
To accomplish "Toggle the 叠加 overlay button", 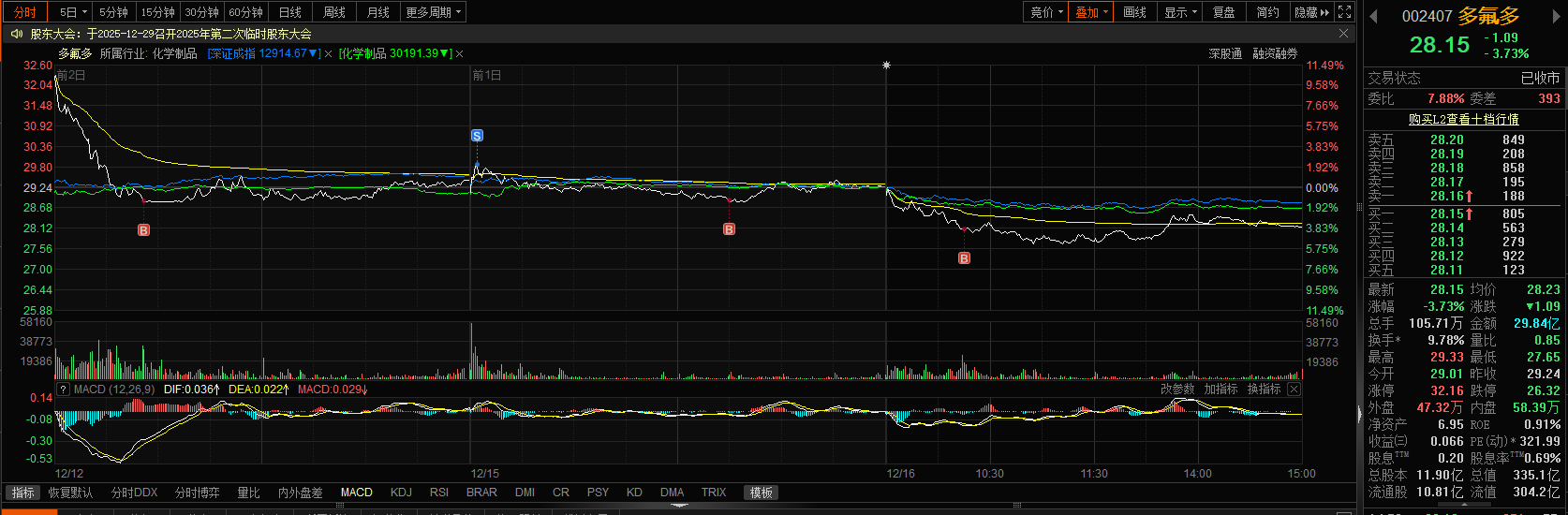I will tap(1091, 12).
